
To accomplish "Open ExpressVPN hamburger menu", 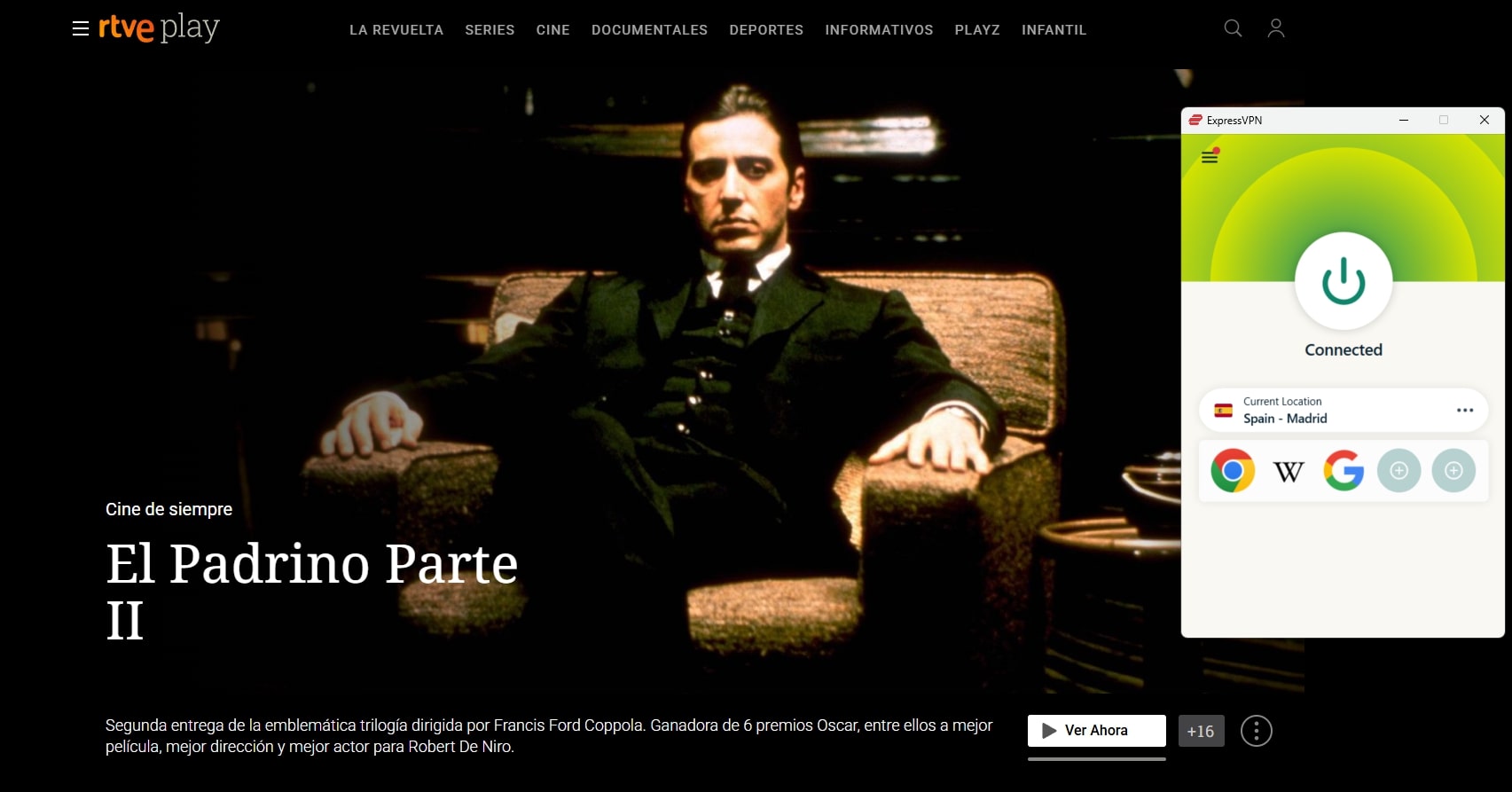I will click(1210, 157).
